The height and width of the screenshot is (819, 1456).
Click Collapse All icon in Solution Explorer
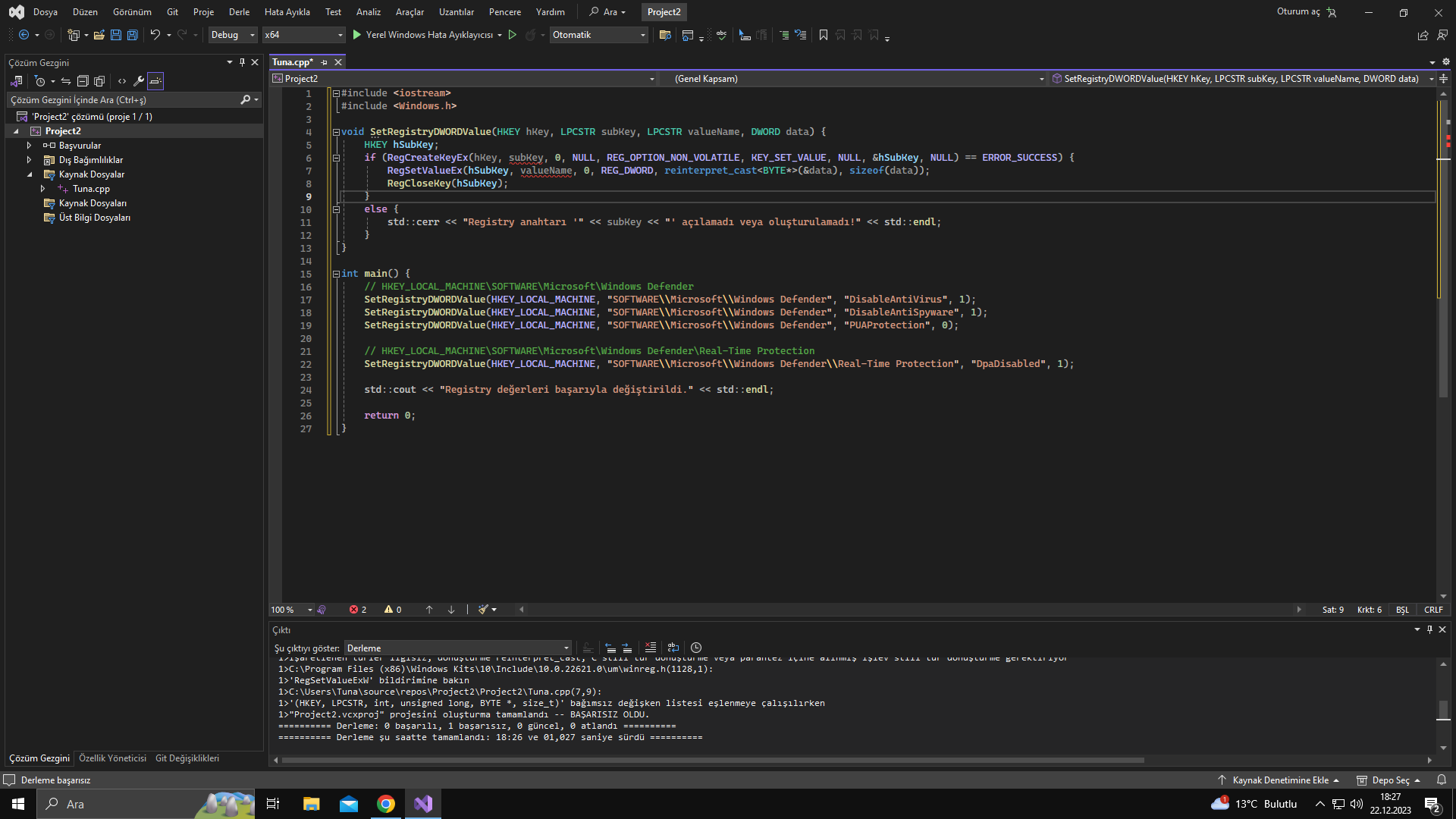click(83, 81)
